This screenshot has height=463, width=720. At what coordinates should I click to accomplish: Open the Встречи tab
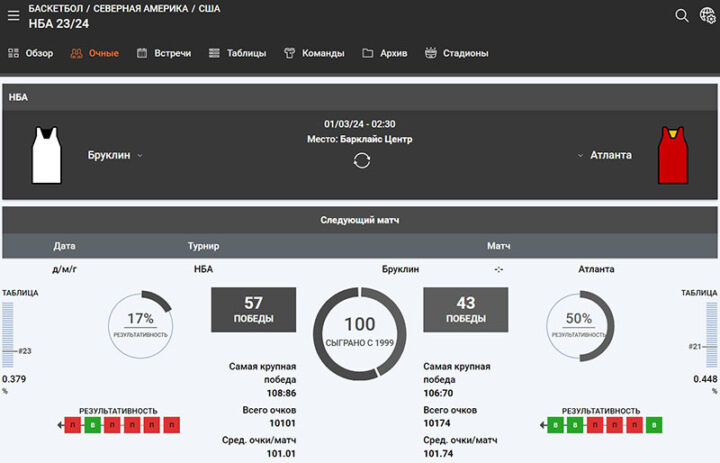tap(163, 53)
